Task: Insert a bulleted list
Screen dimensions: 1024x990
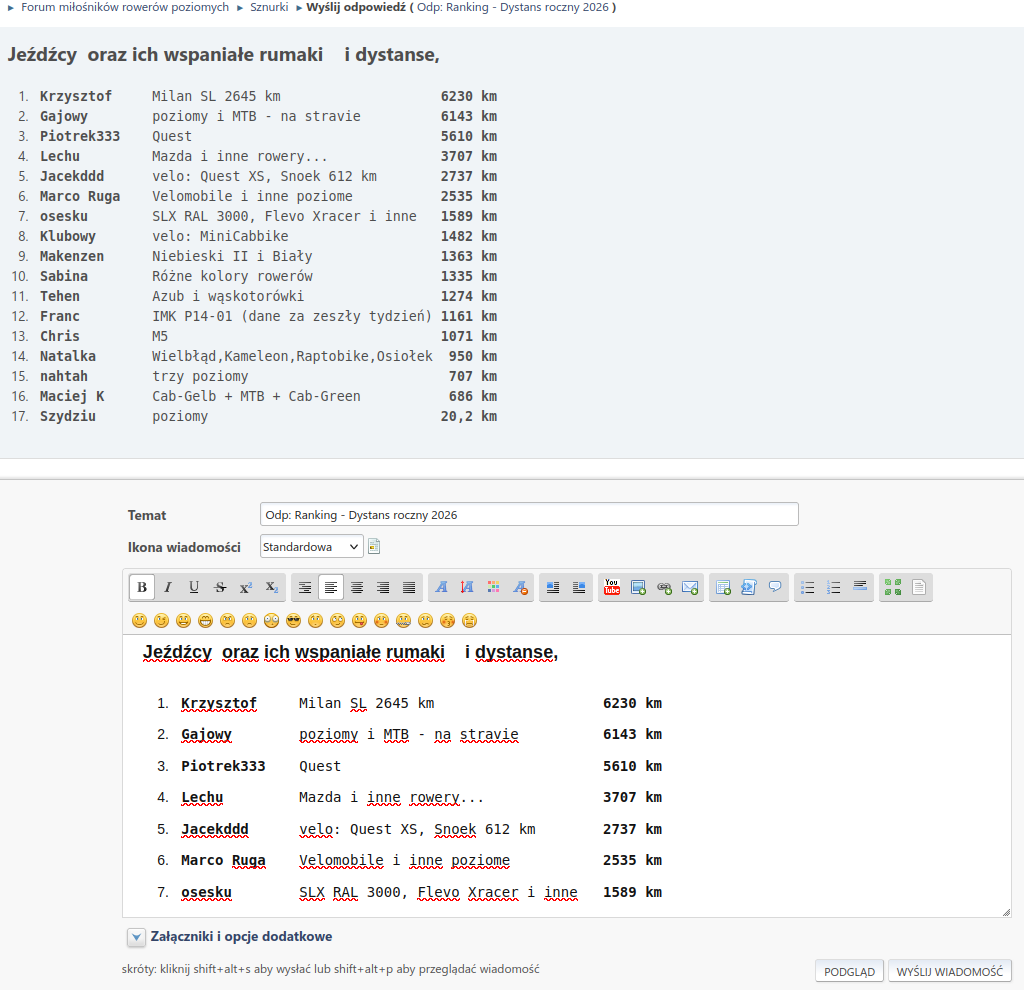Action: [808, 587]
